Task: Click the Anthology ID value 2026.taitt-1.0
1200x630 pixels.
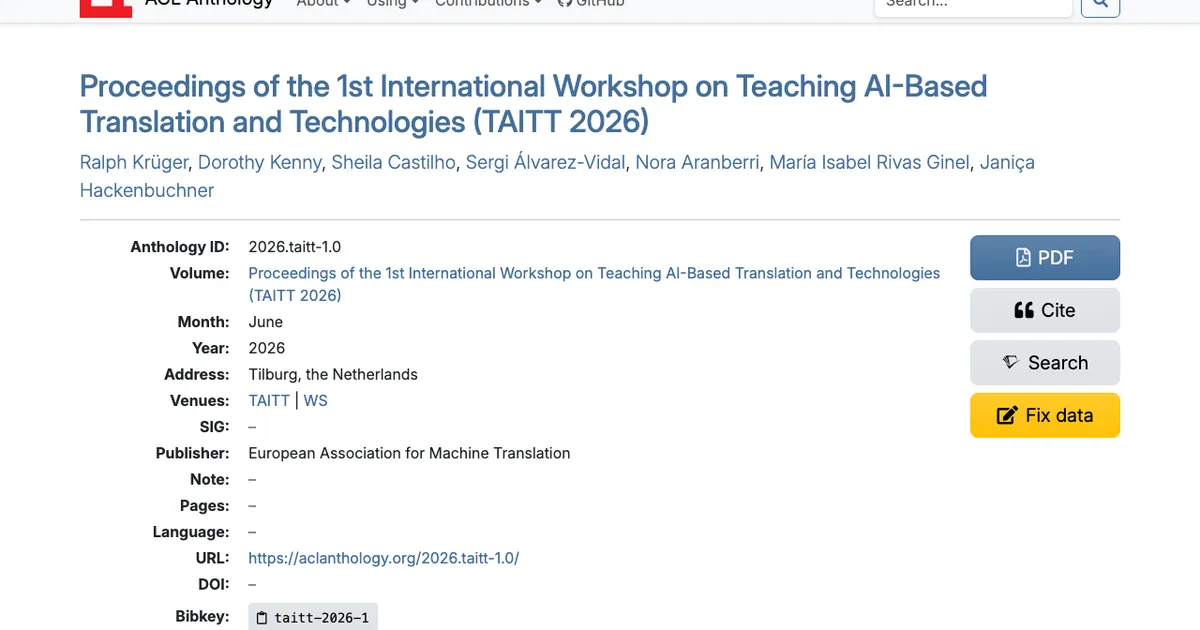Action: 295,247
